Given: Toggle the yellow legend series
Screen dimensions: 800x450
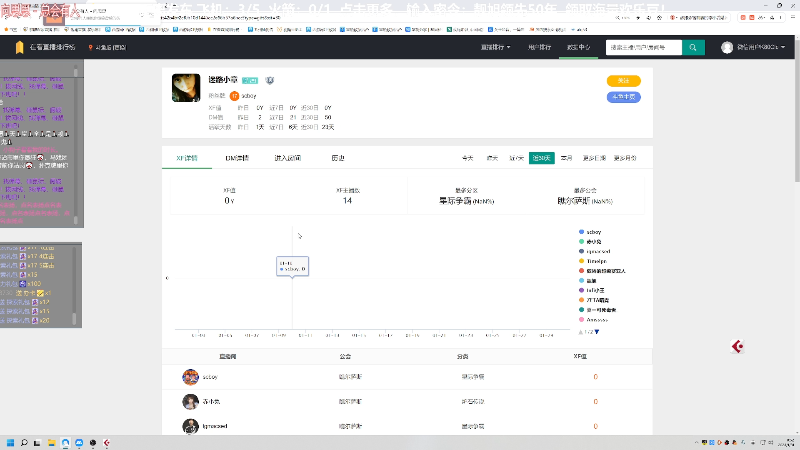Looking at the screenshot, I should tap(593, 261).
